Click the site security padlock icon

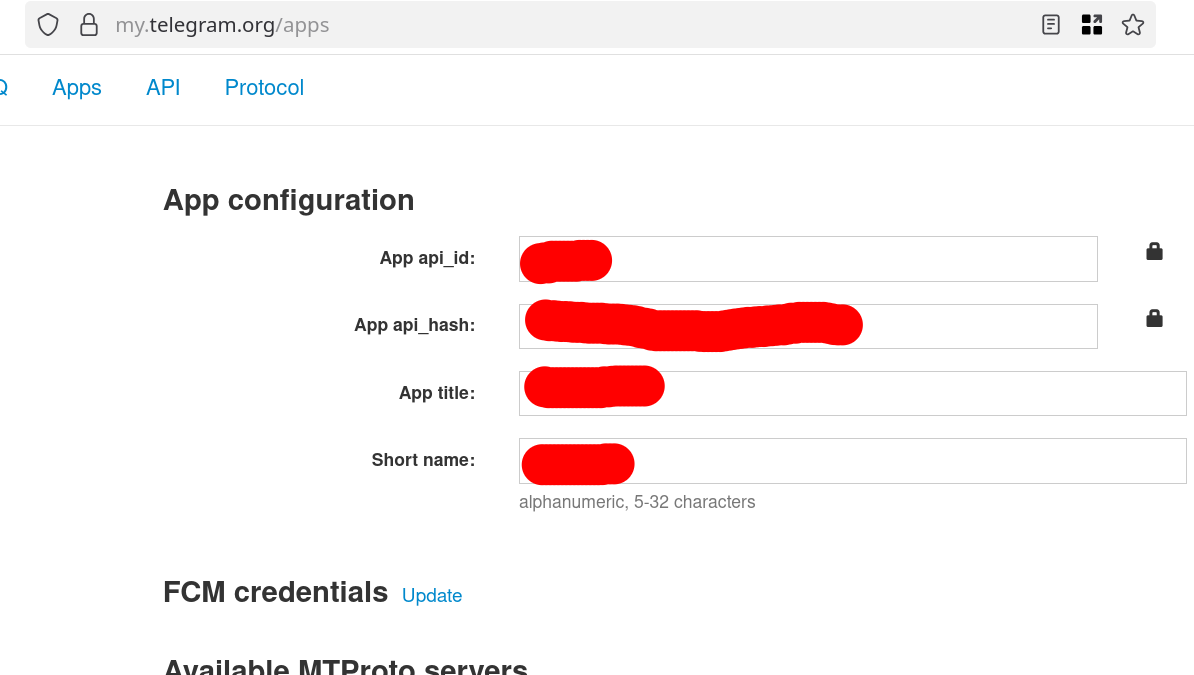[x=89, y=24]
